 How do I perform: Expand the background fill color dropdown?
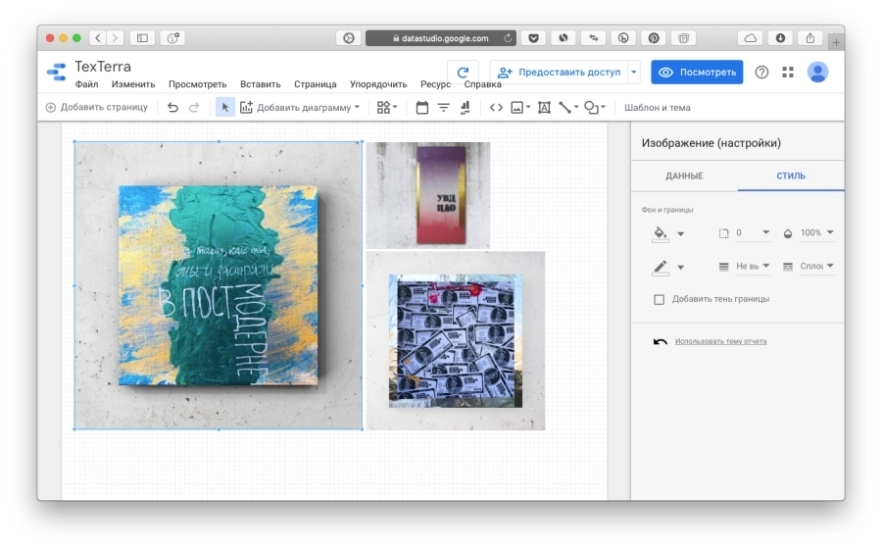point(681,234)
